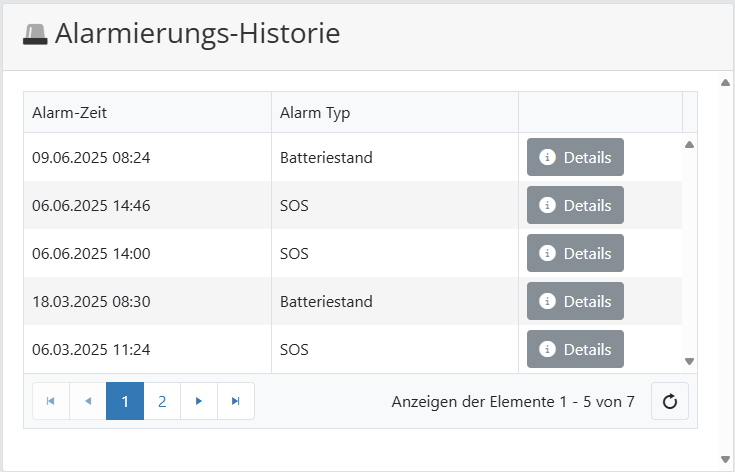735x472 pixels.
Task: Go to the next page arrow
Action: click(199, 401)
